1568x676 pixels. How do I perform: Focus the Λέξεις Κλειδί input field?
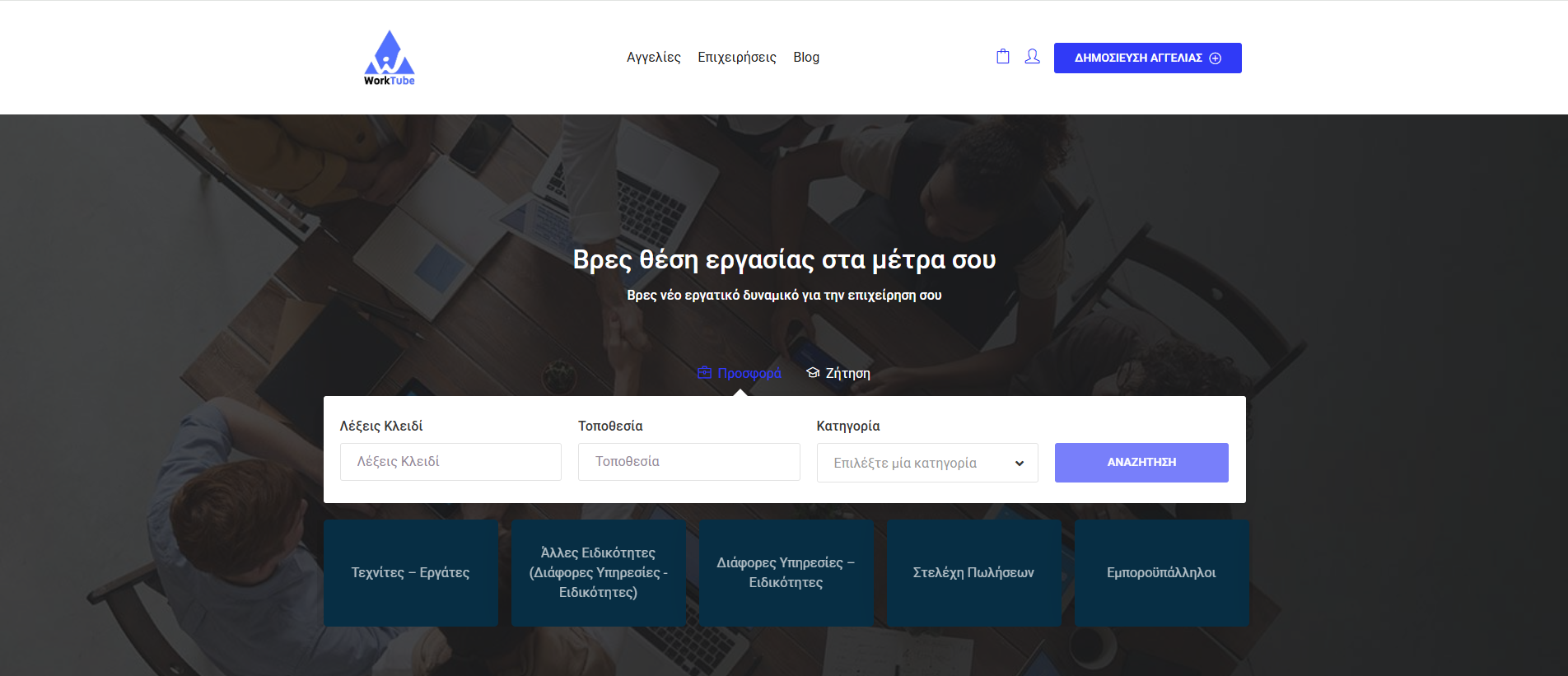450,462
